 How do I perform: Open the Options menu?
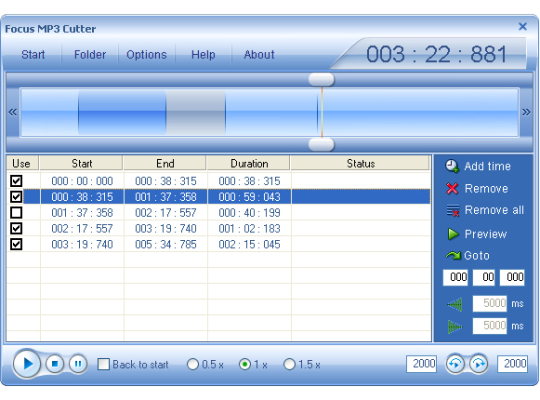point(146,54)
